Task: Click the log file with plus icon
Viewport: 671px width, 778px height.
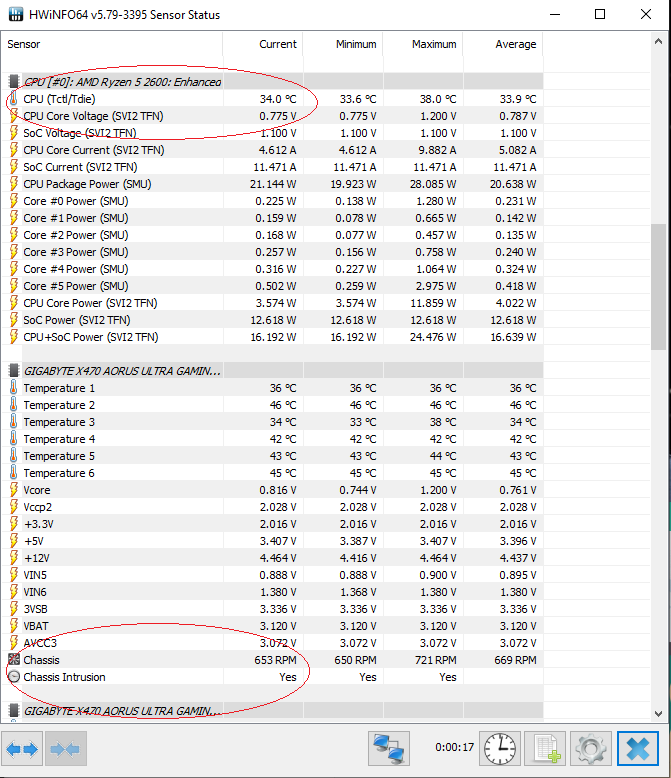Action: tap(545, 748)
